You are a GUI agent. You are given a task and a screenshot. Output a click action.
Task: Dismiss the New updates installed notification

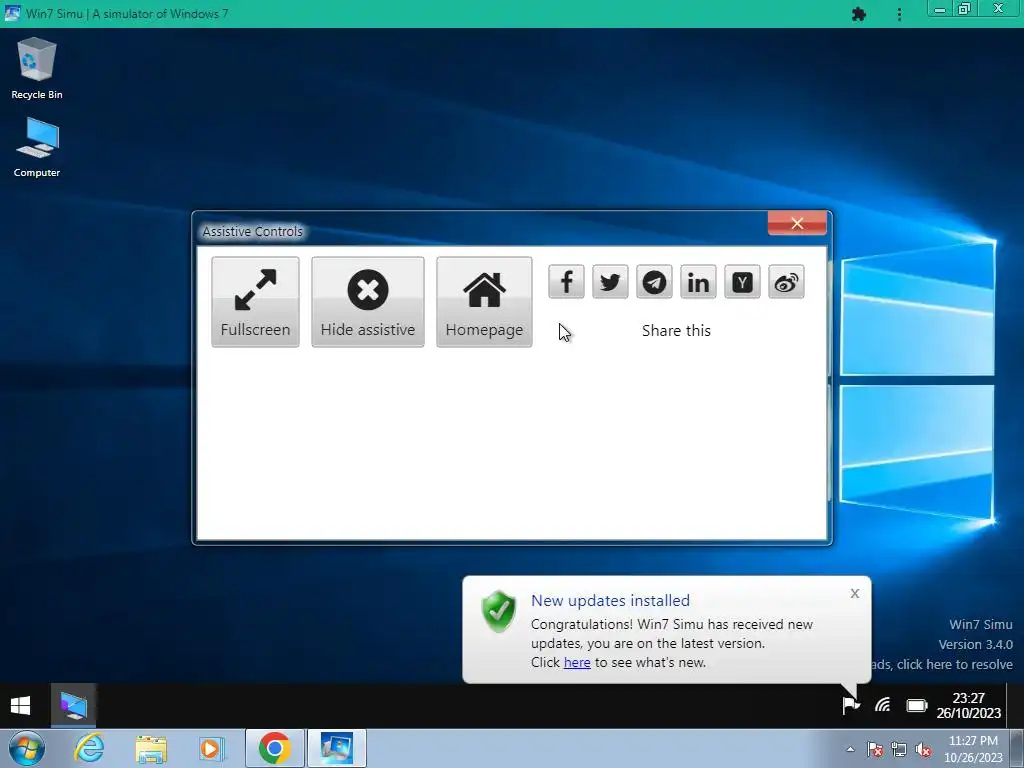coord(855,594)
